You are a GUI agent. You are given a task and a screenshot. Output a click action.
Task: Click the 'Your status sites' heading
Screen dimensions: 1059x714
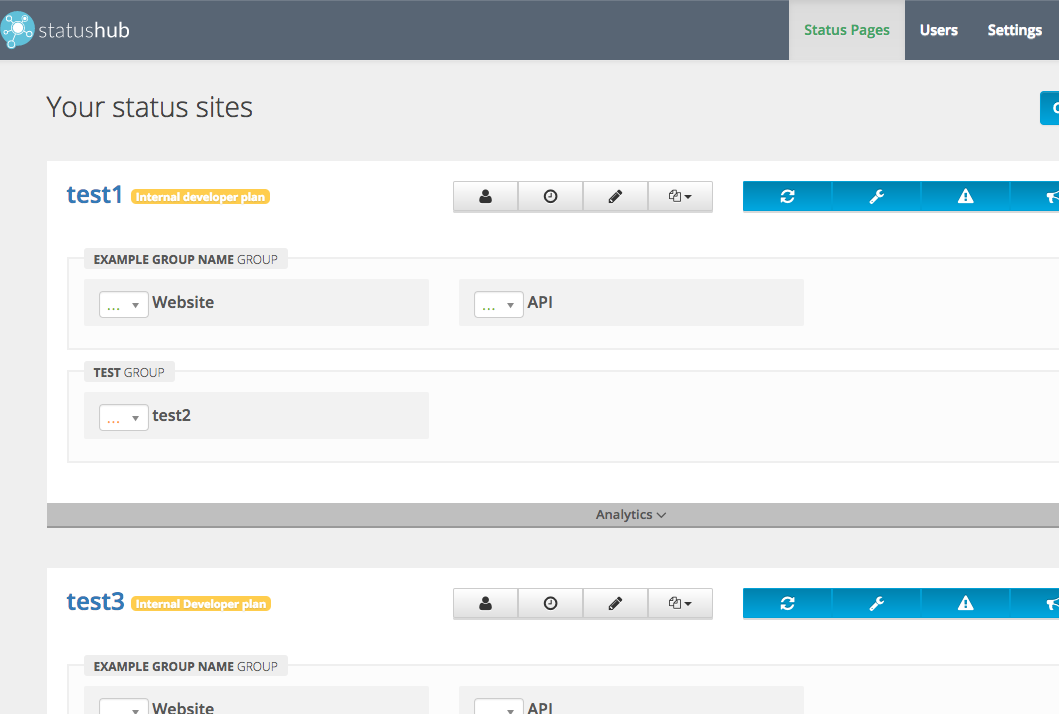(149, 107)
